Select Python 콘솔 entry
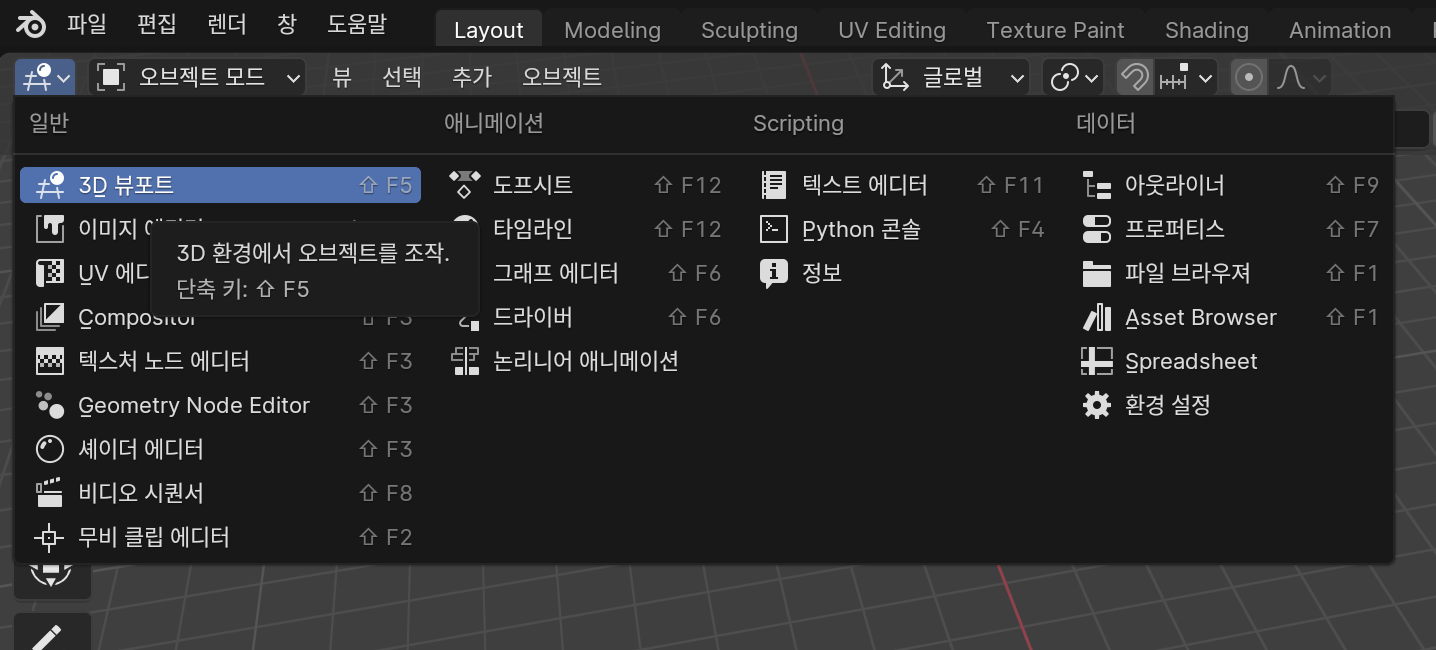Image resolution: width=1436 pixels, height=650 pixels. [x=902, y=229]
